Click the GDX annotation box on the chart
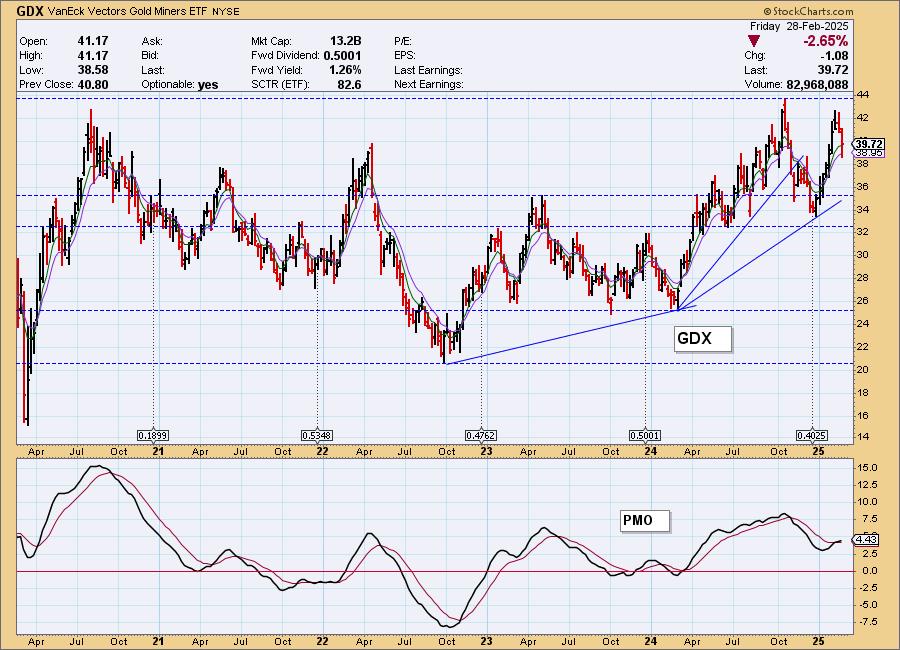Viewport: 900px width, 650px height. [x=703, y=339]
